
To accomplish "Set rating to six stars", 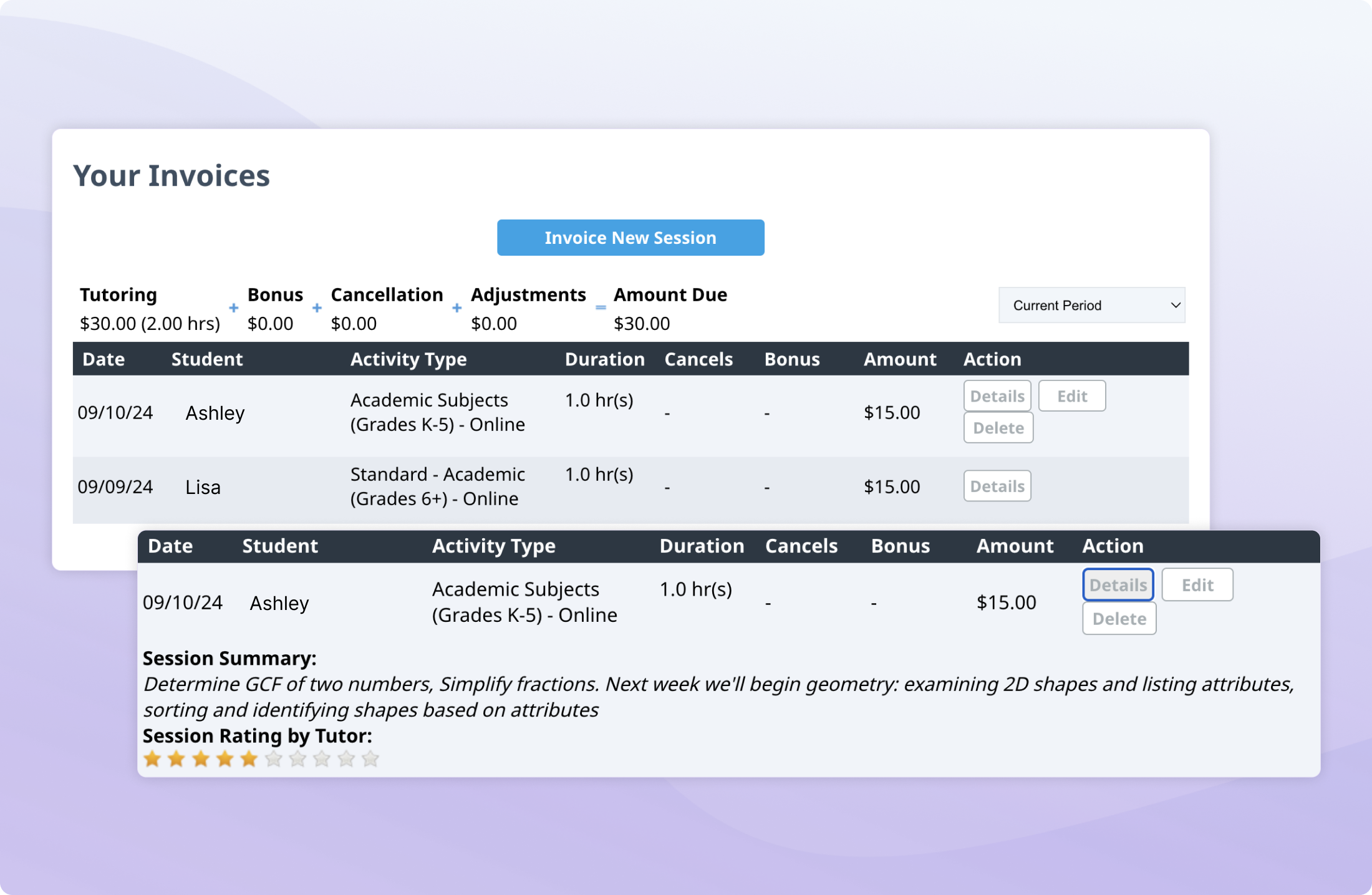I will coord(273,759).
